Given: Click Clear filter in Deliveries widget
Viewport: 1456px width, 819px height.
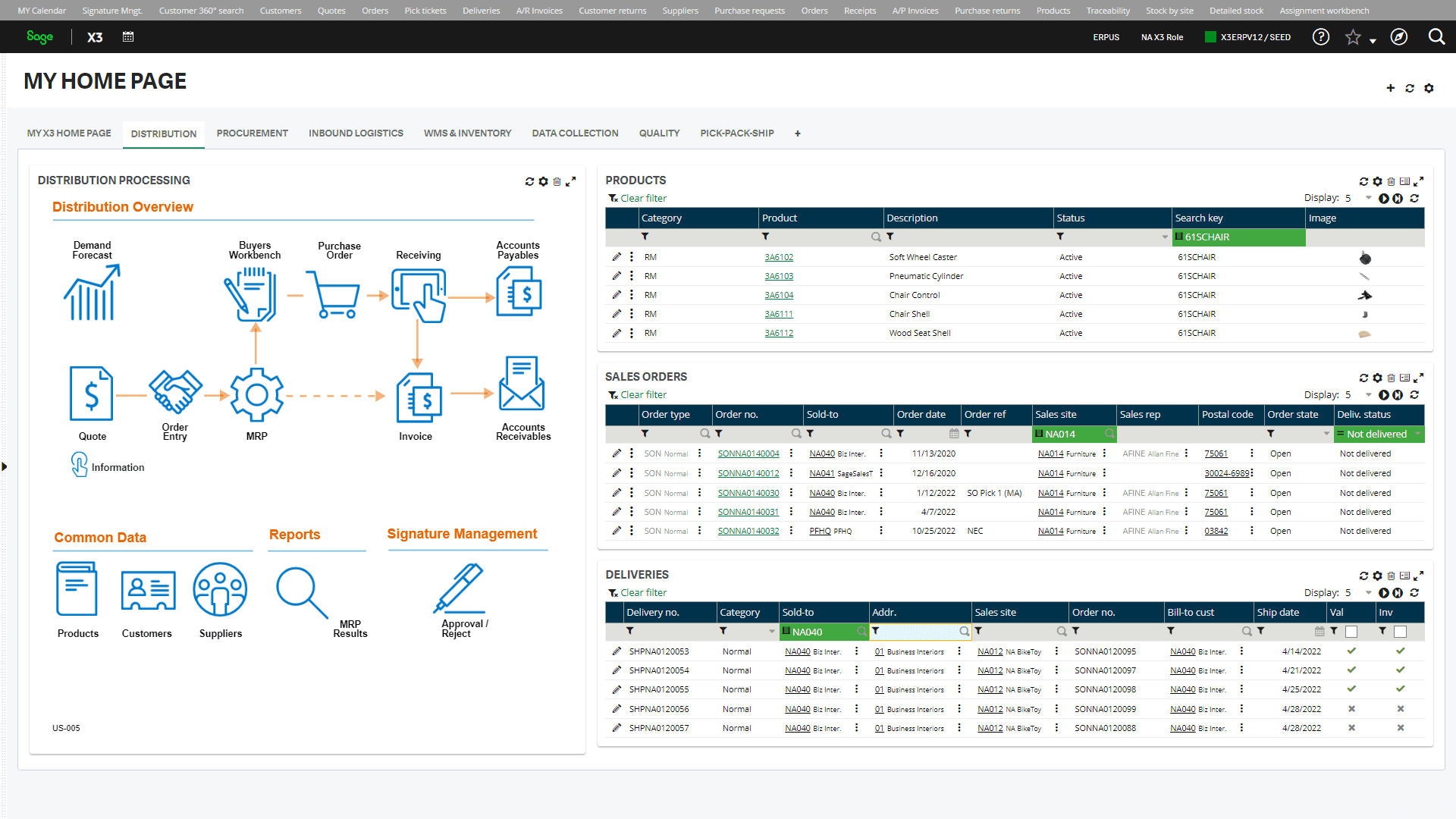Looking at the screenshot, I should [637, 593].
